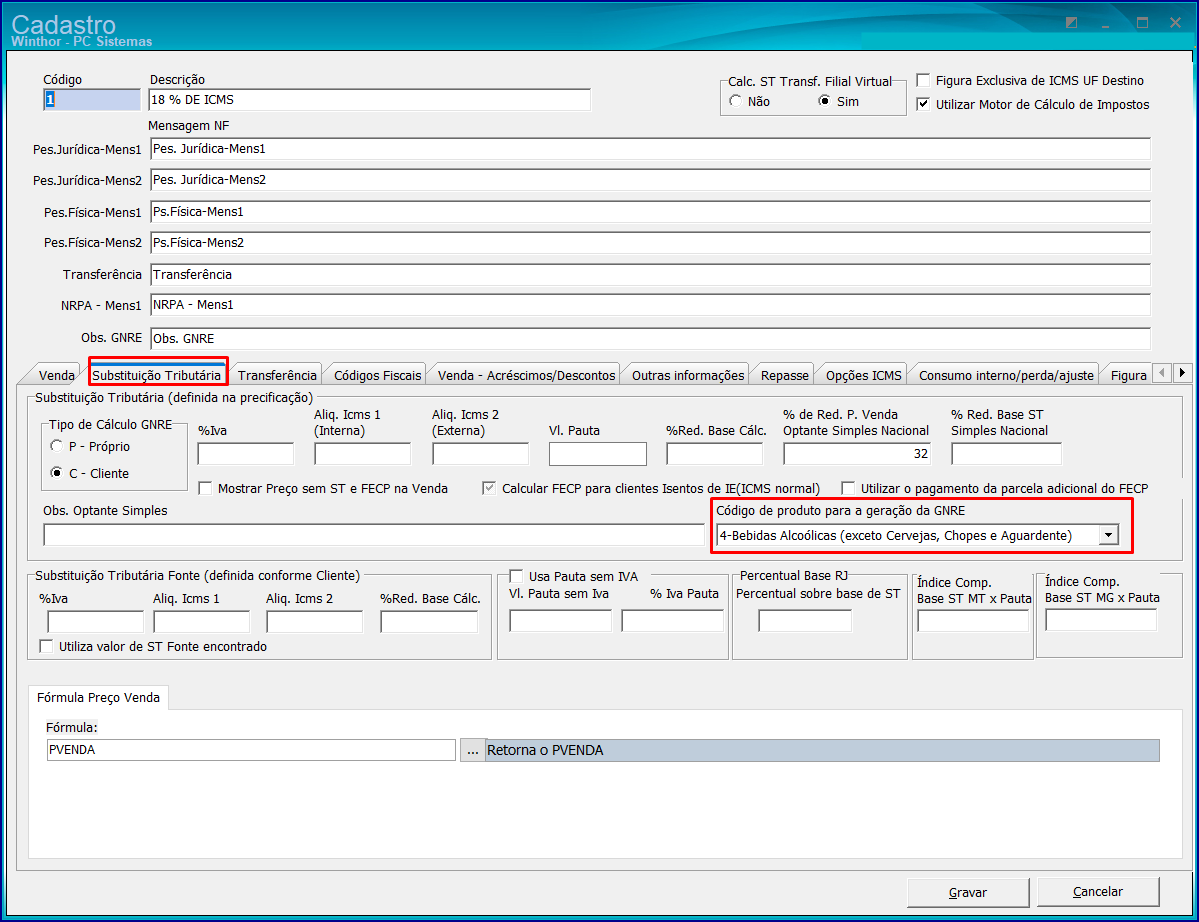Click the %Iva field under Substituição Tributária
Screen dimensions: 1199x922
(245, 453)
